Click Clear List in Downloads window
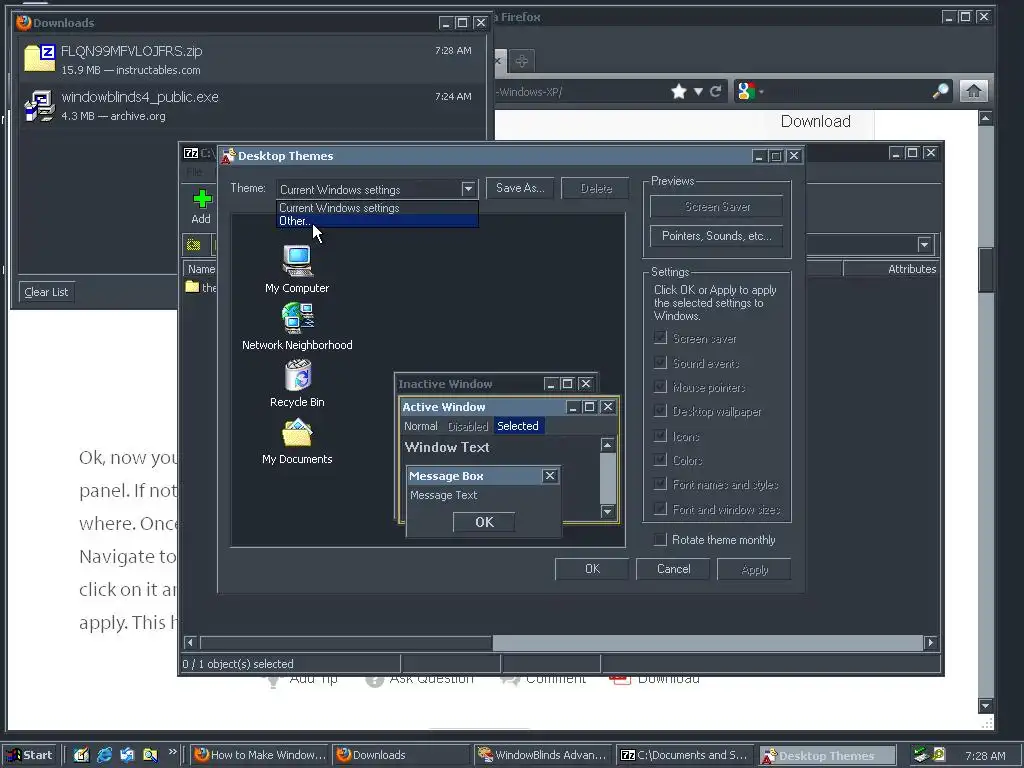 click(x=46, y=292)
